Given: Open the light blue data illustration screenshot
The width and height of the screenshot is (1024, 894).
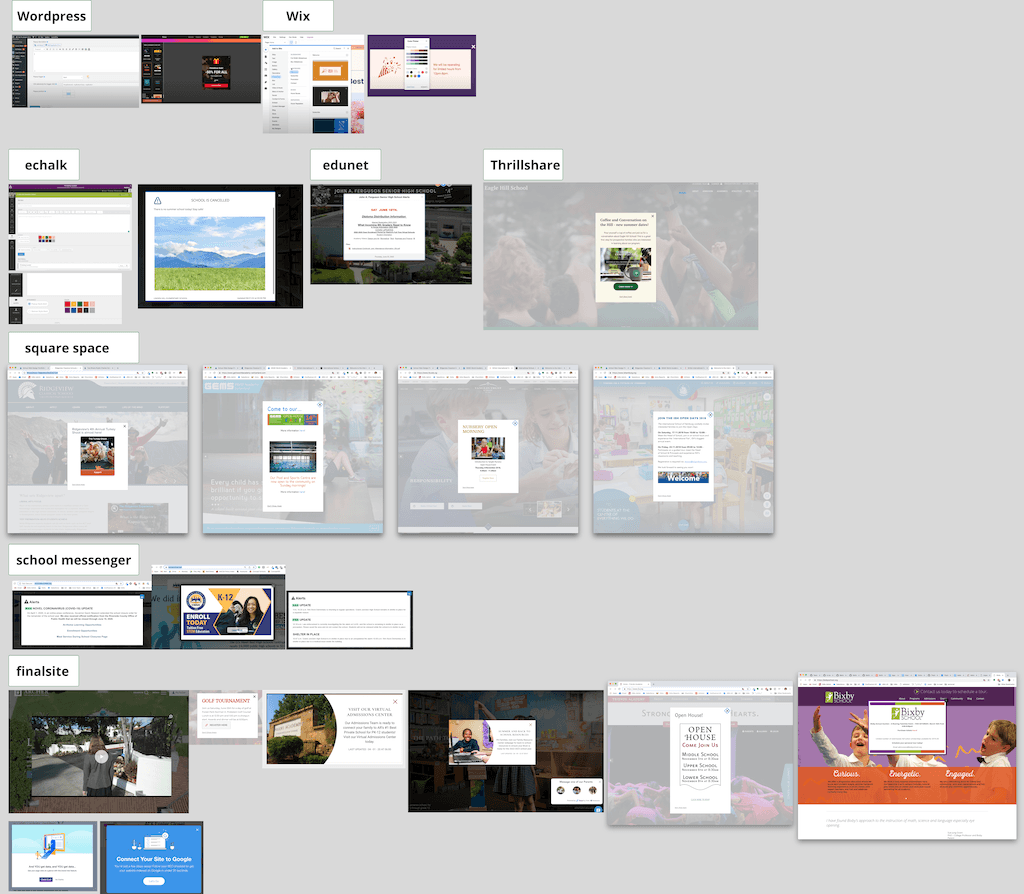Looking at the screenshot, I should [53, 856].
